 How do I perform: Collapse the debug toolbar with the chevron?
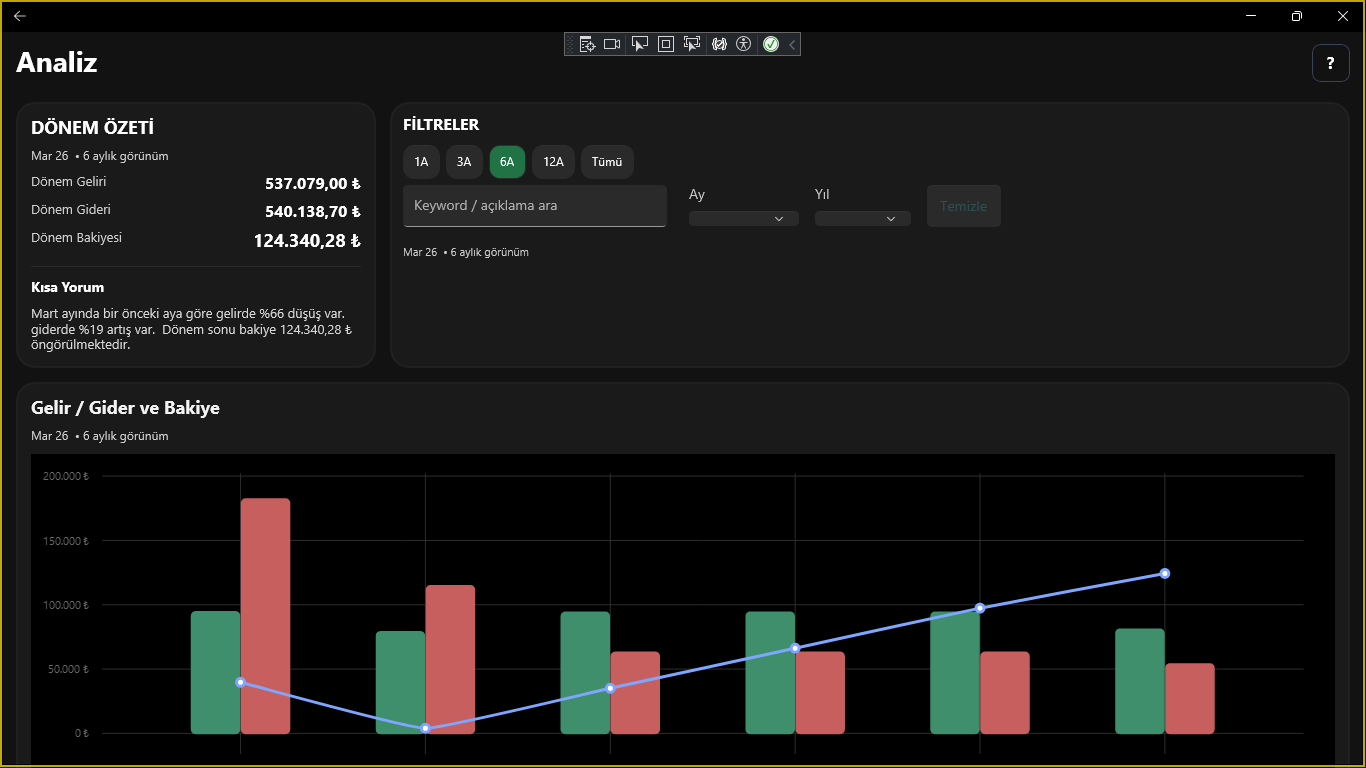(x=792, y=44)
